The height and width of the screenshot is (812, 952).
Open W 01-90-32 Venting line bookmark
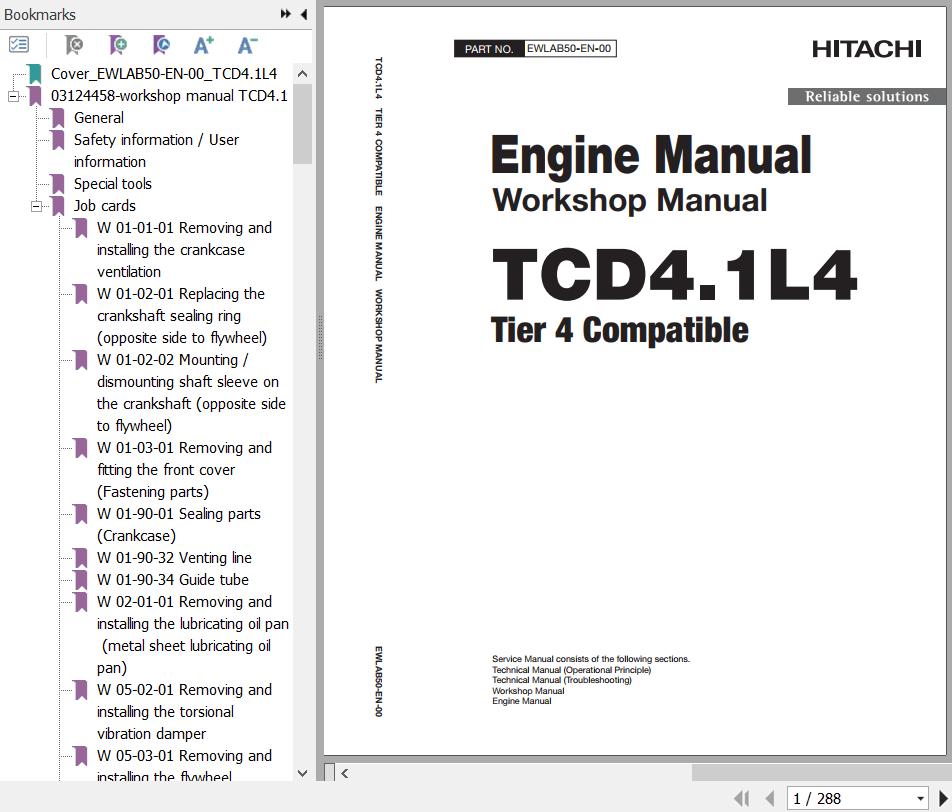[174, 558]
